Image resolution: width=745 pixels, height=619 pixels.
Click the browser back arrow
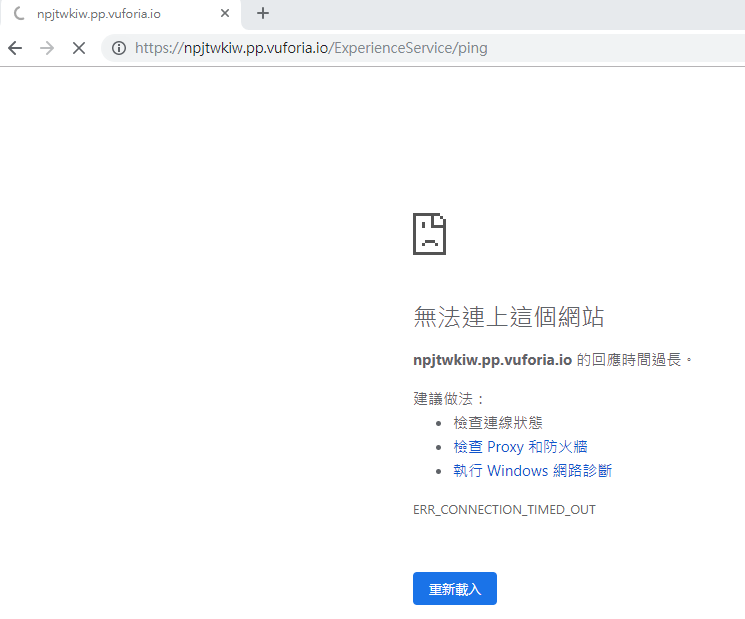[x=15, y=48]
